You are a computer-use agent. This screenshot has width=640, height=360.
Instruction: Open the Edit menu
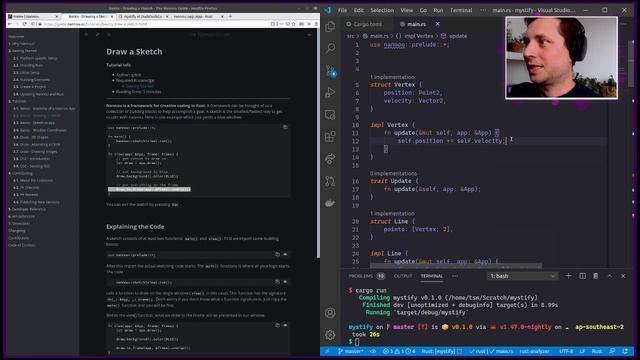pos(358,10)
